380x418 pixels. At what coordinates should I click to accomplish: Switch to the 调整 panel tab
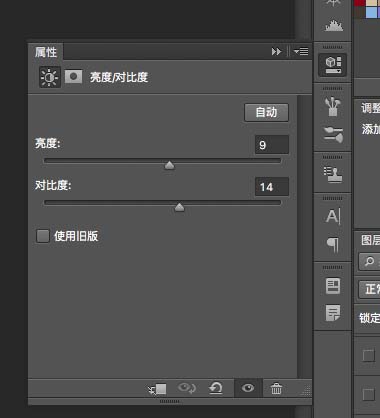pos(370,108)
